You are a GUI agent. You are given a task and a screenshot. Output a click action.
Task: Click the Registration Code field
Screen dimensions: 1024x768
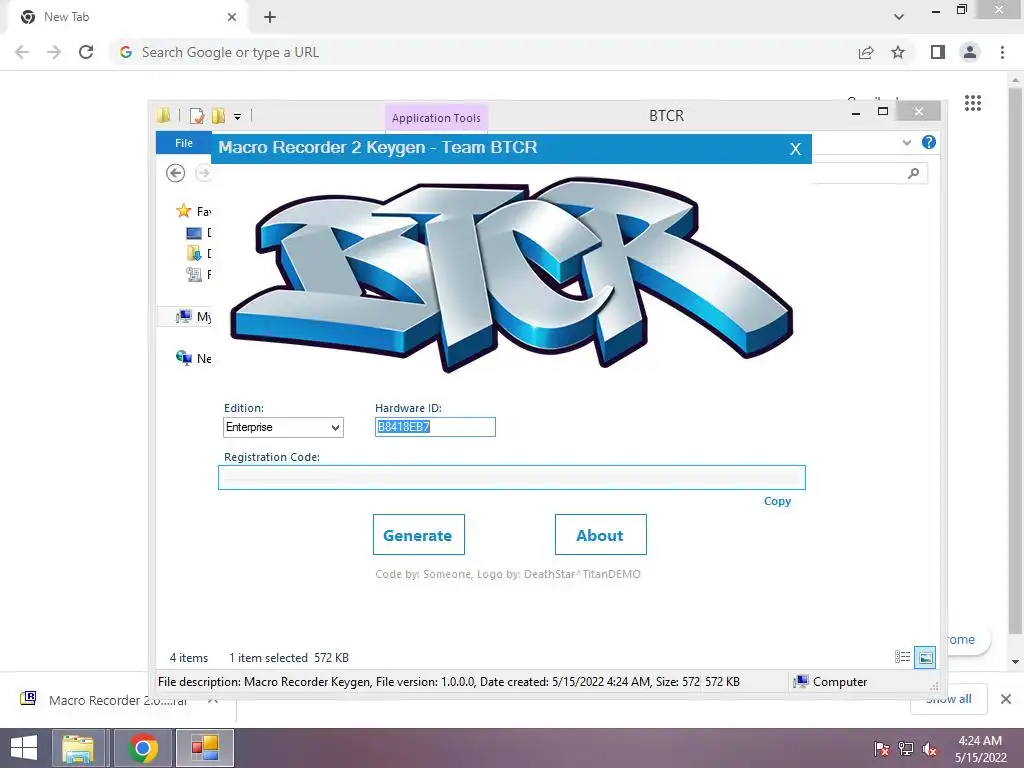coord(511,477)
